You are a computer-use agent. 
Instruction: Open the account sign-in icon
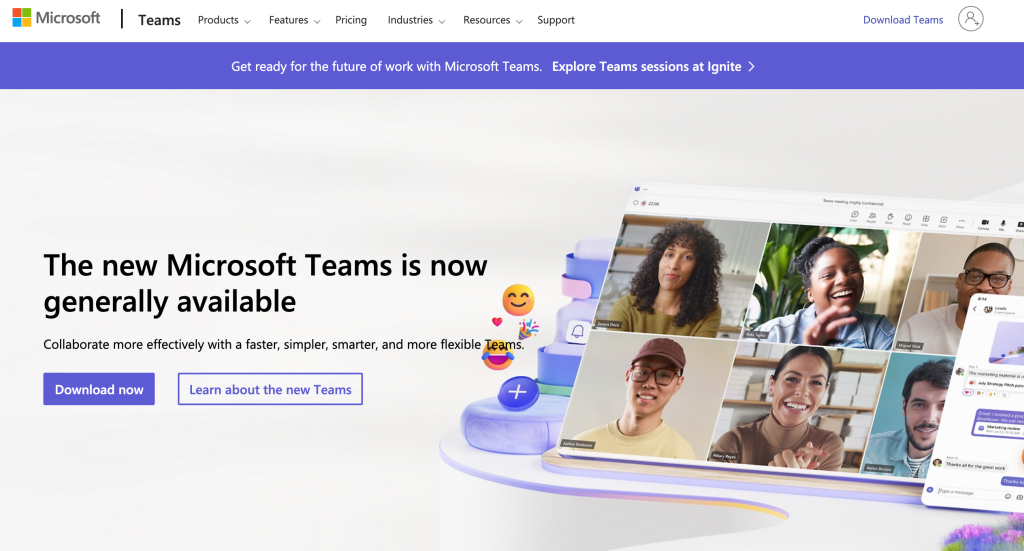click(970, 19)
